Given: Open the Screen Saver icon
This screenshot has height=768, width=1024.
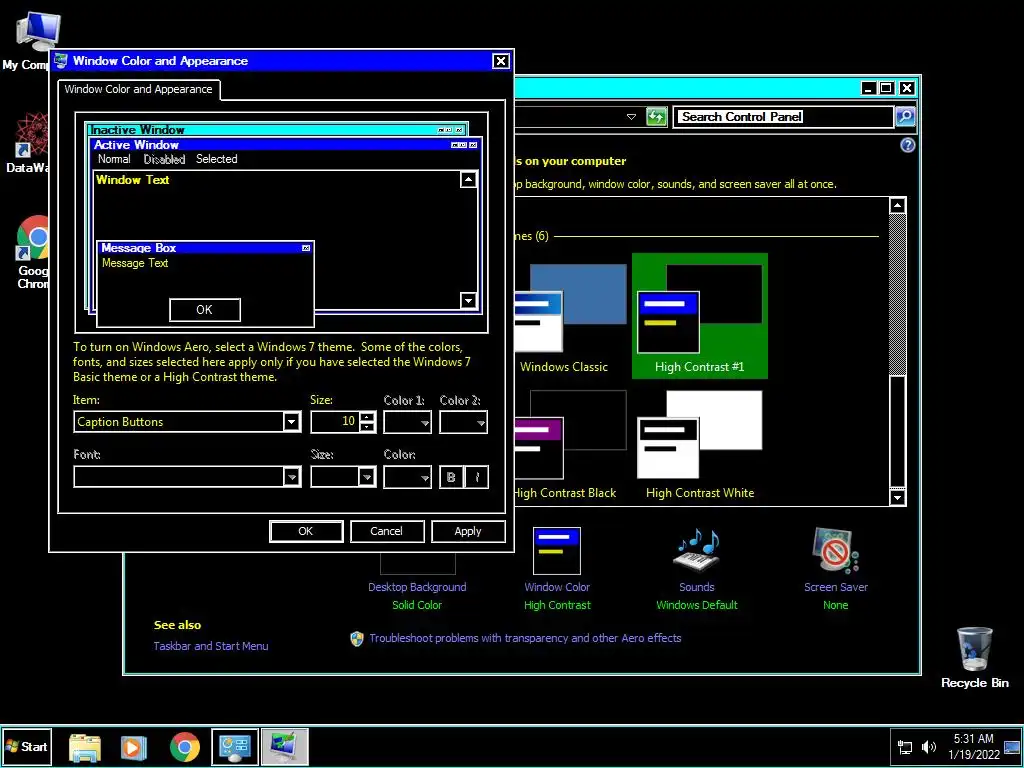Looking at the screenshot, I should [x=835, y=551].
